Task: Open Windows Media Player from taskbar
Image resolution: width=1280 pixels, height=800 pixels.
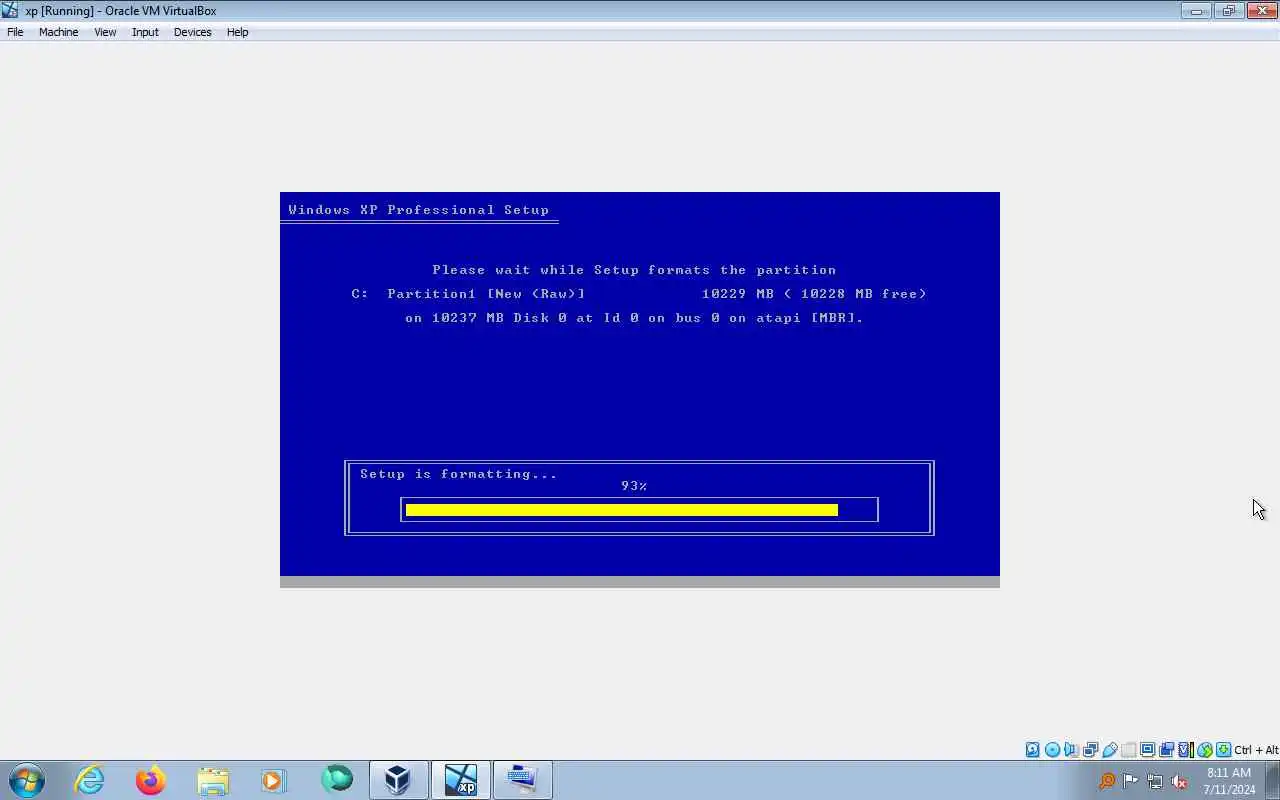Action: point(273,780)
